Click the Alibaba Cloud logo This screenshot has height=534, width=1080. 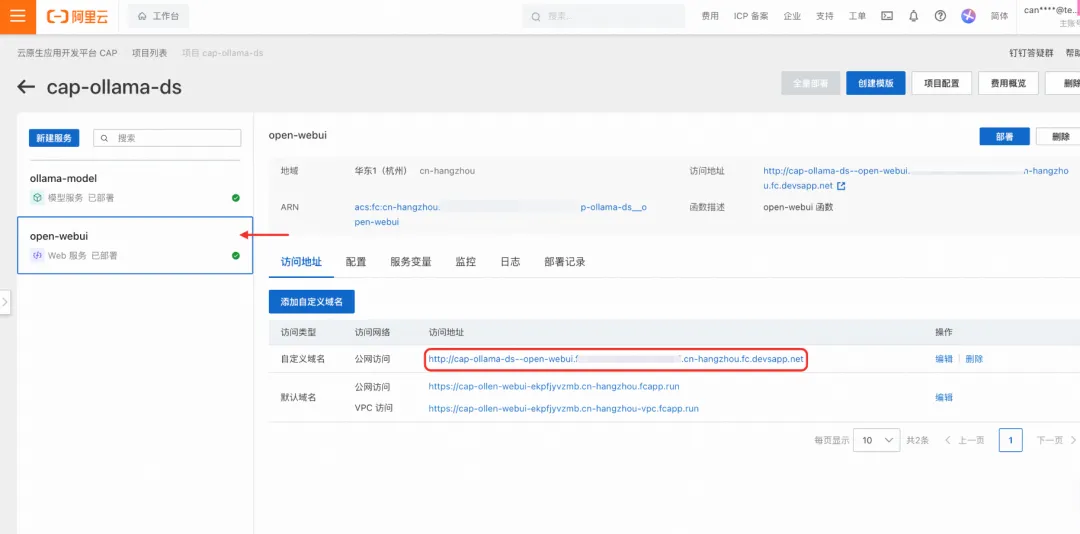coord(78,17)
